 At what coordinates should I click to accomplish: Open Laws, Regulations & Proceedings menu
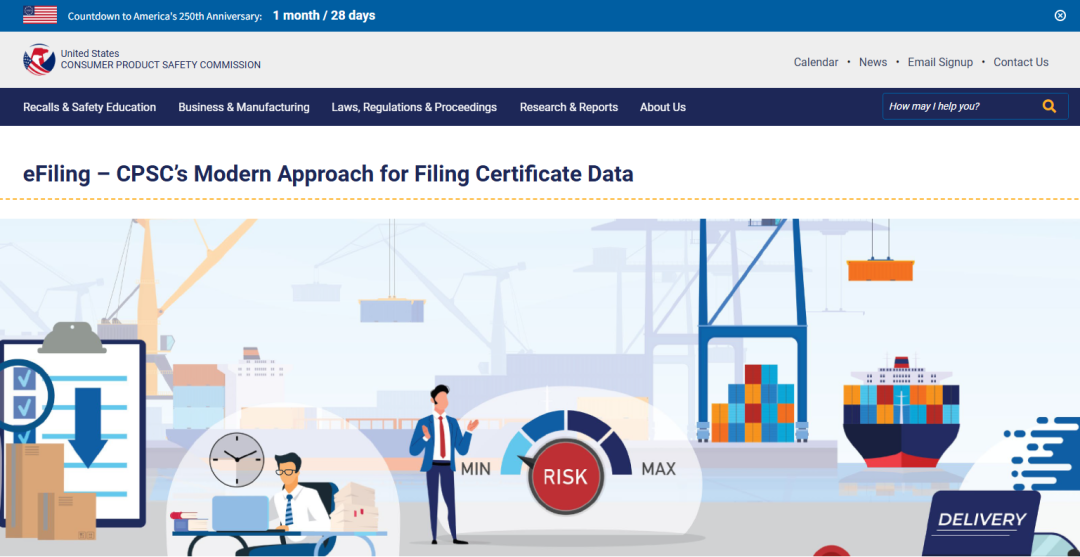414,107
